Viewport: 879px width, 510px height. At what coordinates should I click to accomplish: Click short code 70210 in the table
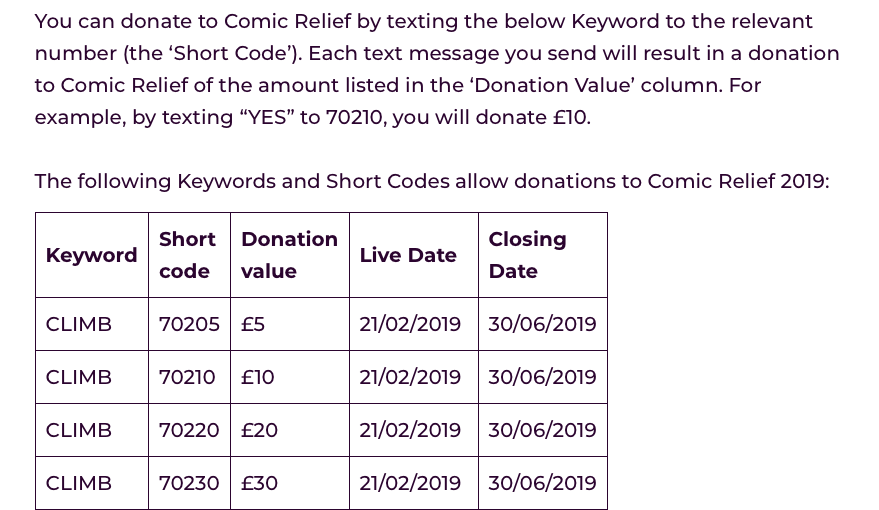(187, 377)
